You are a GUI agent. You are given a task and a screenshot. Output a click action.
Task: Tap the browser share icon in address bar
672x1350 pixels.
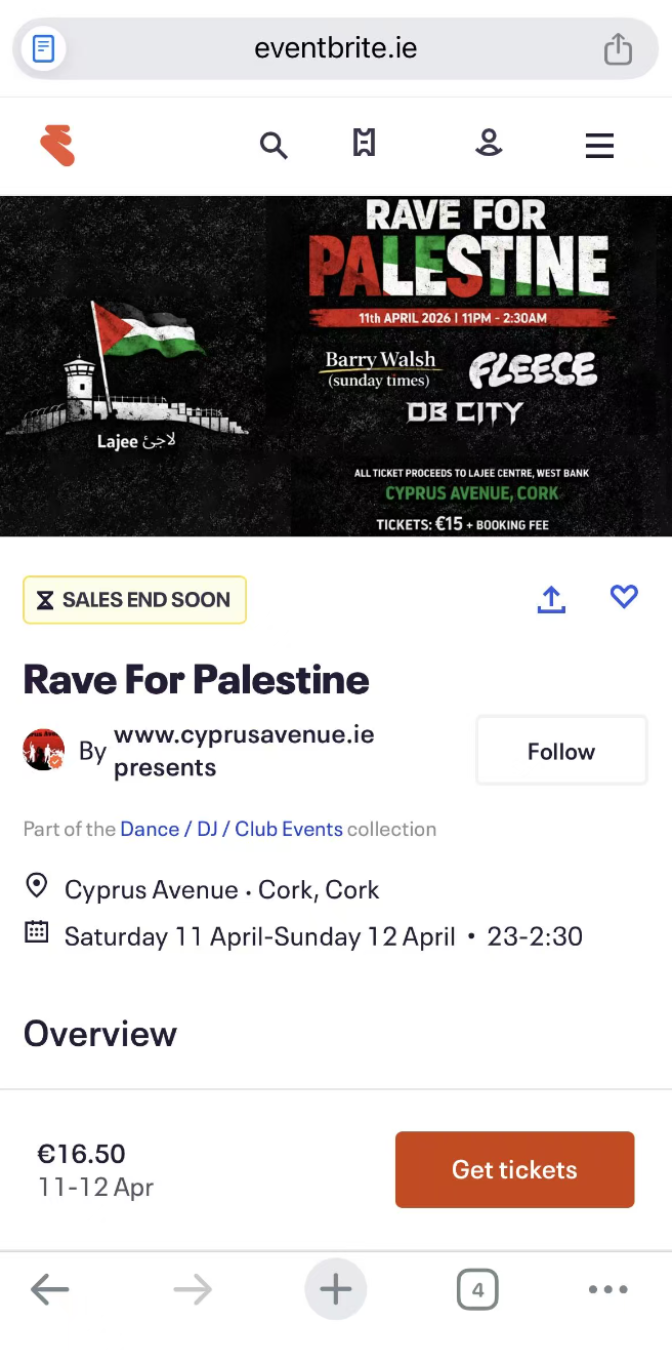click(x=617, y=48)
